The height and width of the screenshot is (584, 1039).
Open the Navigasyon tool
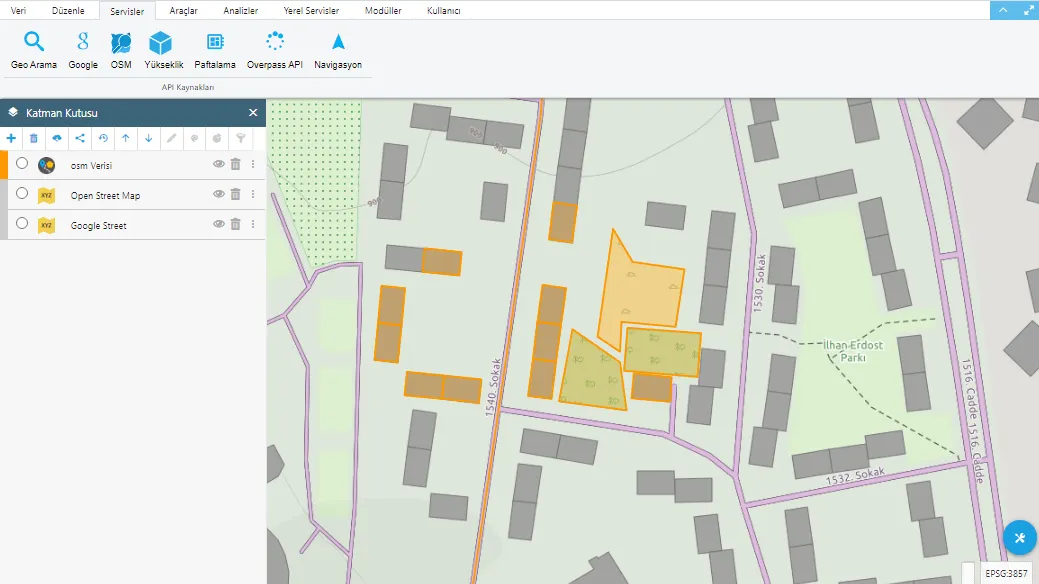click(x=338, y=50)
